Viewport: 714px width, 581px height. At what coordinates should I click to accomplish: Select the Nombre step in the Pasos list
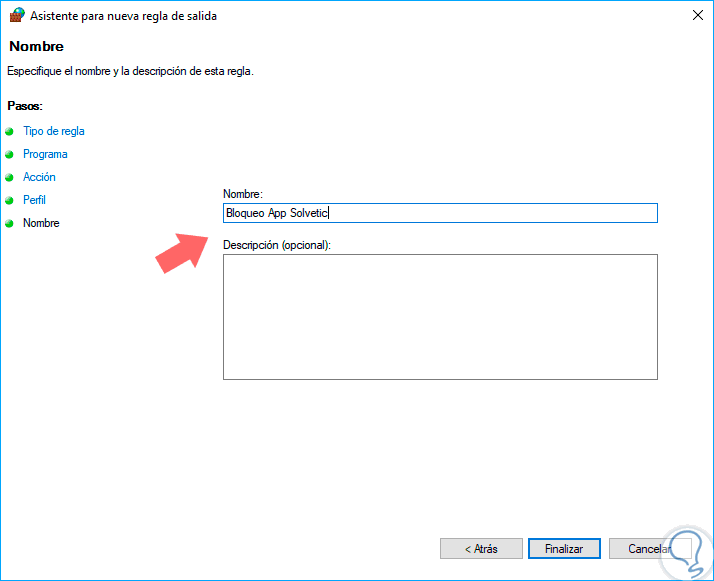(41, 223)
